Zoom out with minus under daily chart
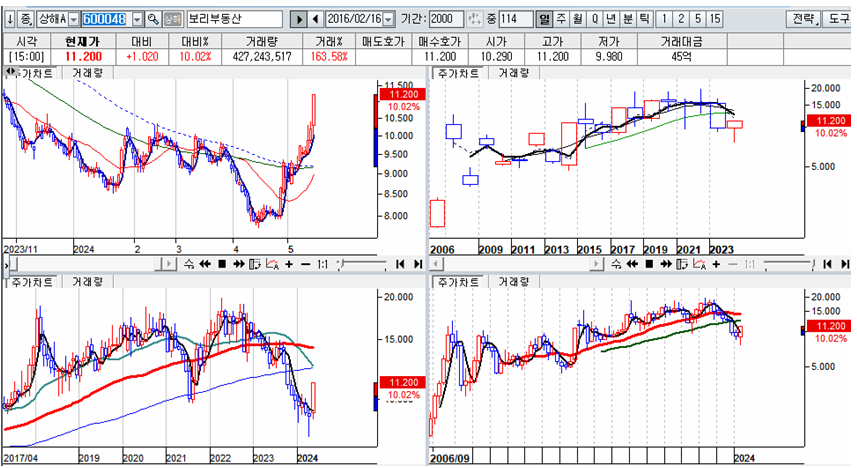 306,264
